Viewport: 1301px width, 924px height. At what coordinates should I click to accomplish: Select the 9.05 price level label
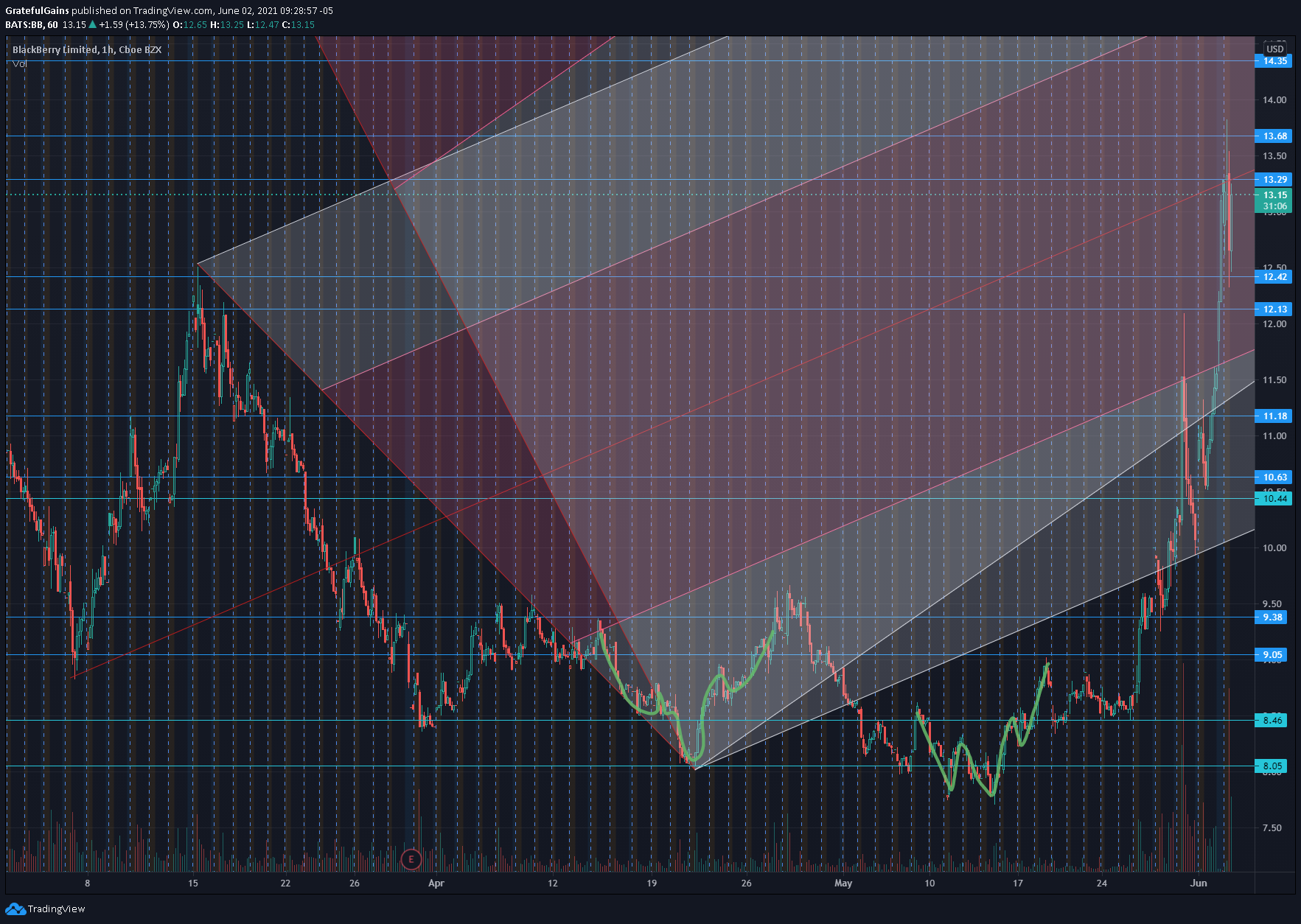[x=1271, y=655]
